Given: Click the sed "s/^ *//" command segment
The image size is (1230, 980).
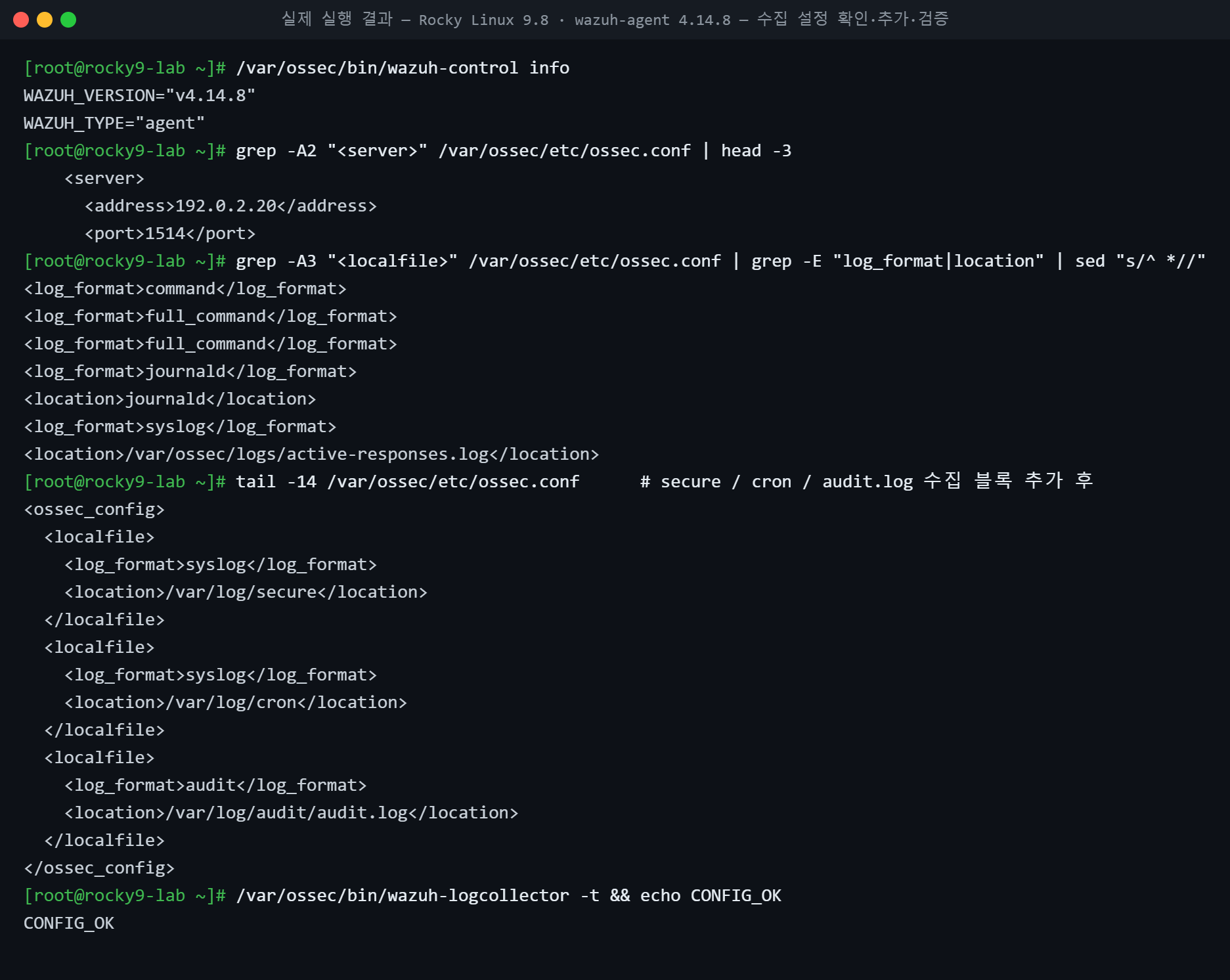Looking at the screenshot, I should point(1140,261).
